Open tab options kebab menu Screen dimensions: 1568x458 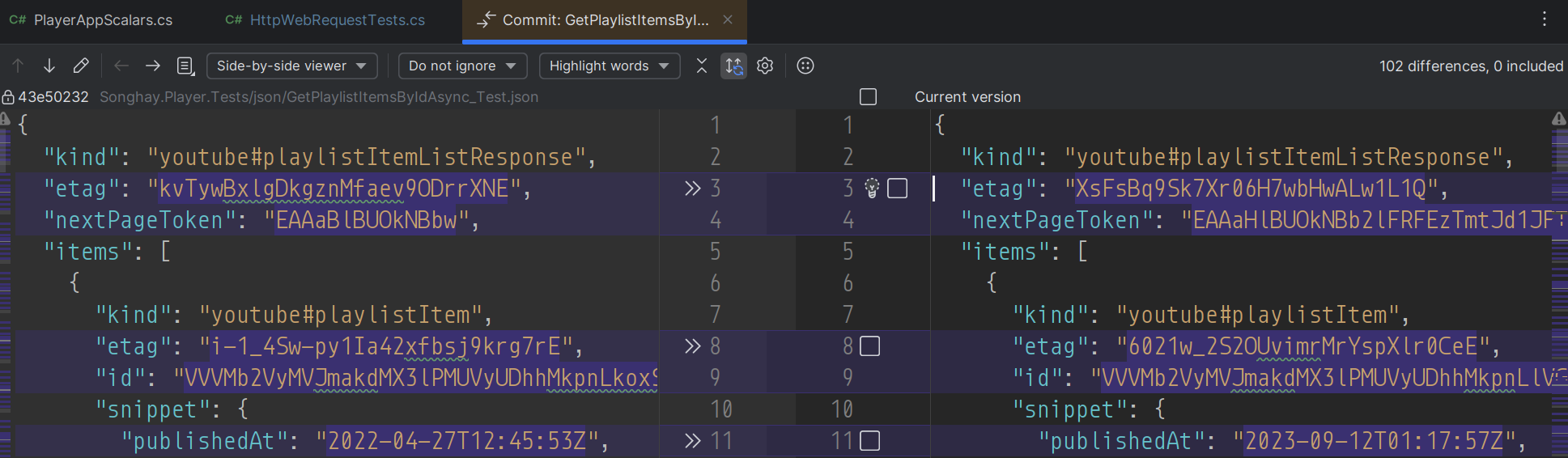[1545, 19]
